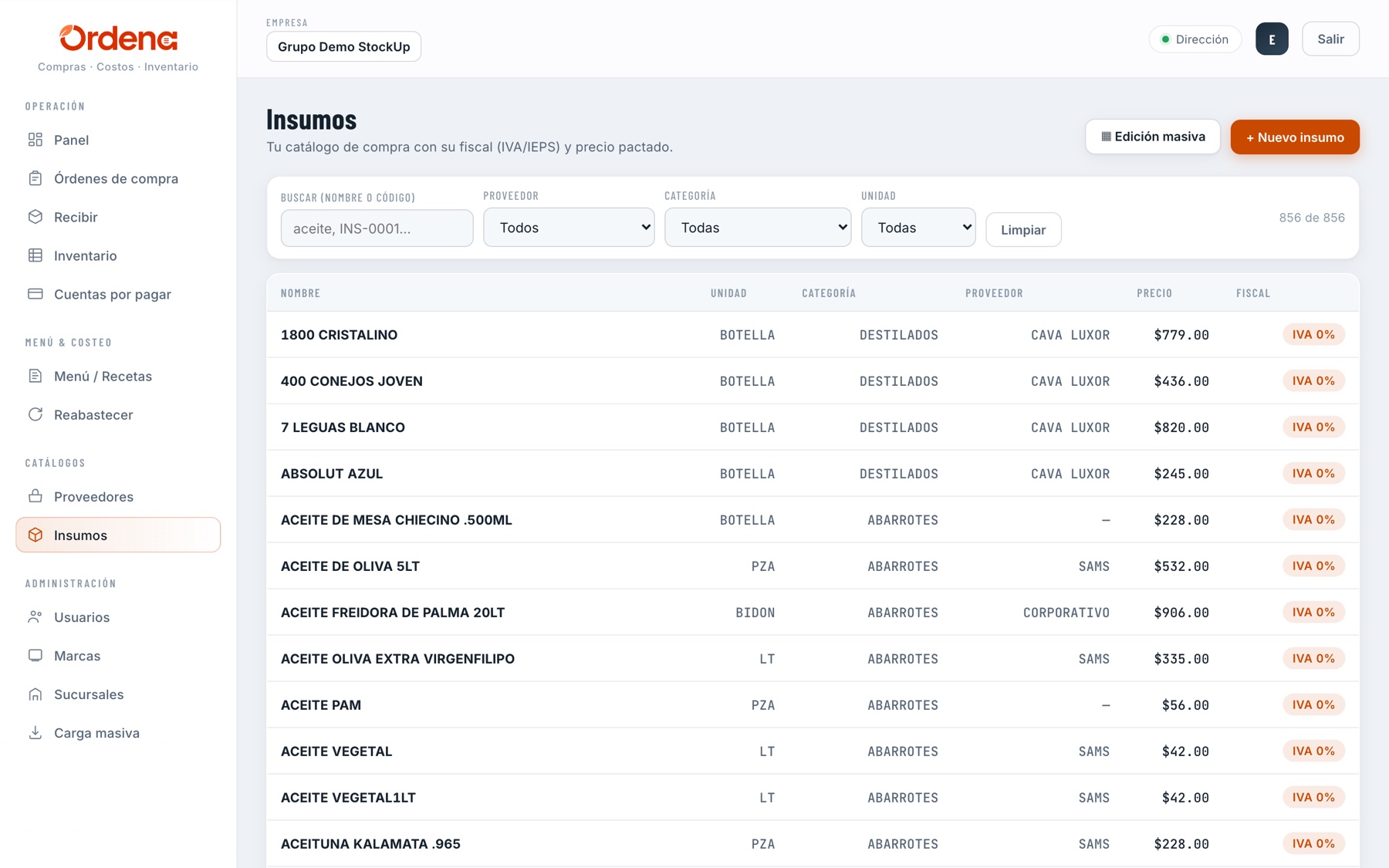Click the Inventario table icon
1389x868 pixels.
coord(35,255)
